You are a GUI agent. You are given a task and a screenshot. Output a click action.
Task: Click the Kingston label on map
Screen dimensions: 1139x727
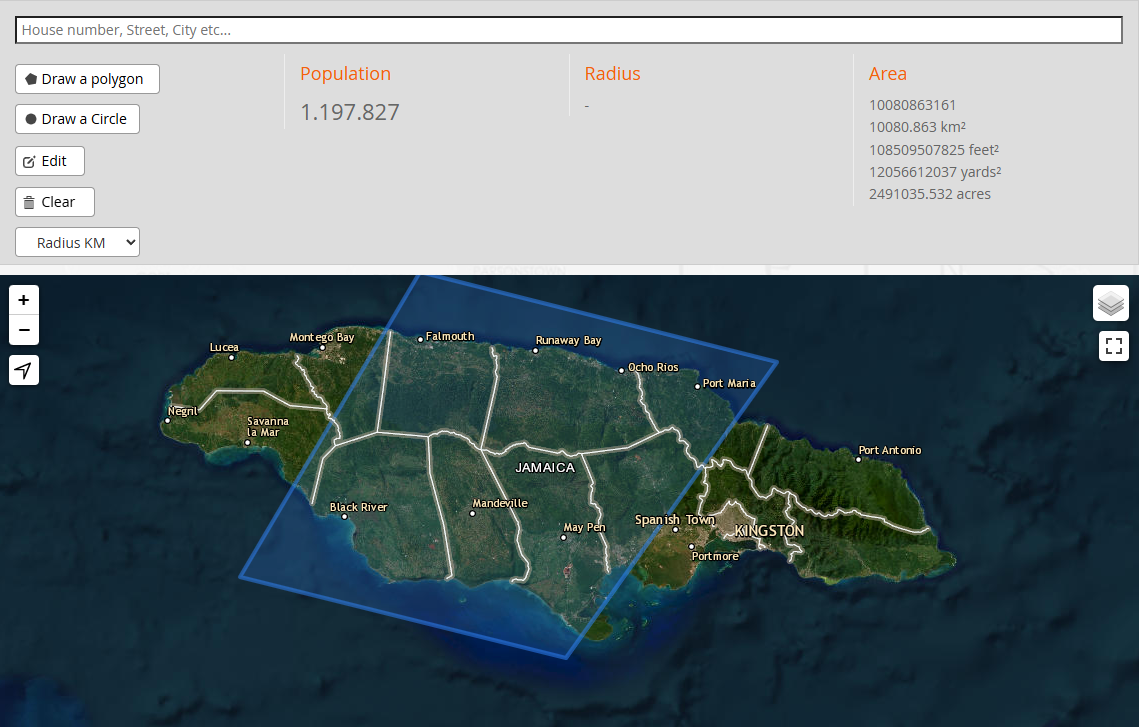point(769,531)
